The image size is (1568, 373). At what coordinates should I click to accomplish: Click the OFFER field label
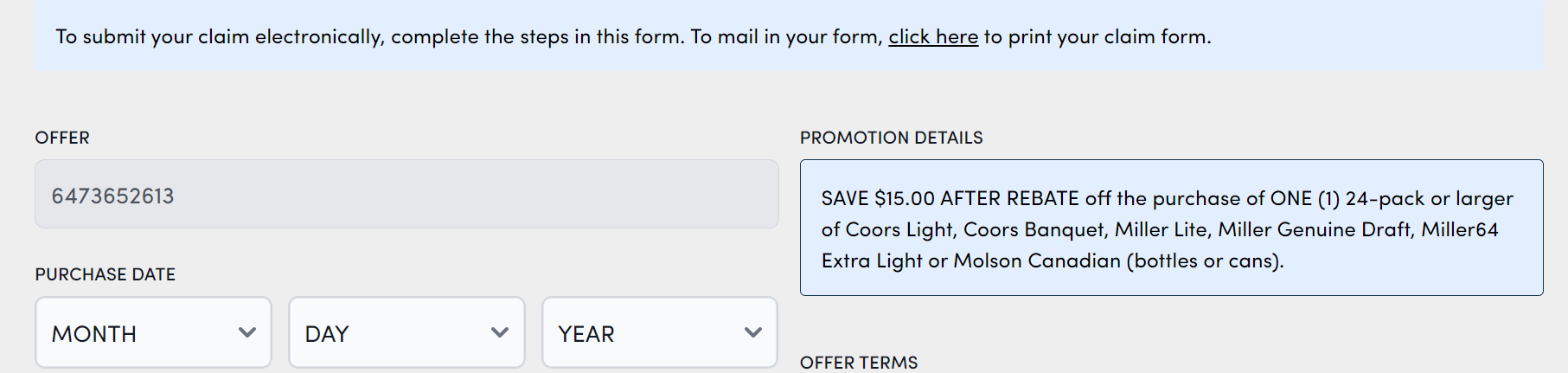(62, 138)
